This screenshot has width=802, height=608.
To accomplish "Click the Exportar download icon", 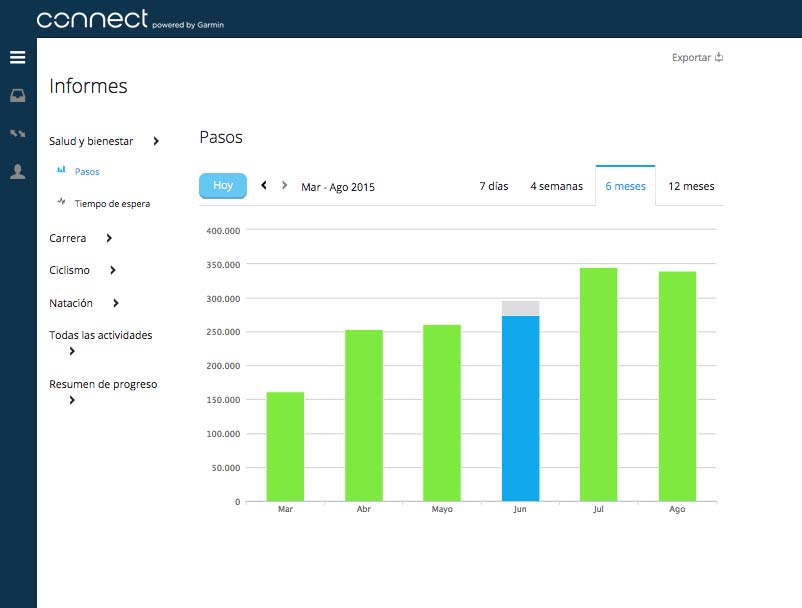I will (x=719, y=57).
